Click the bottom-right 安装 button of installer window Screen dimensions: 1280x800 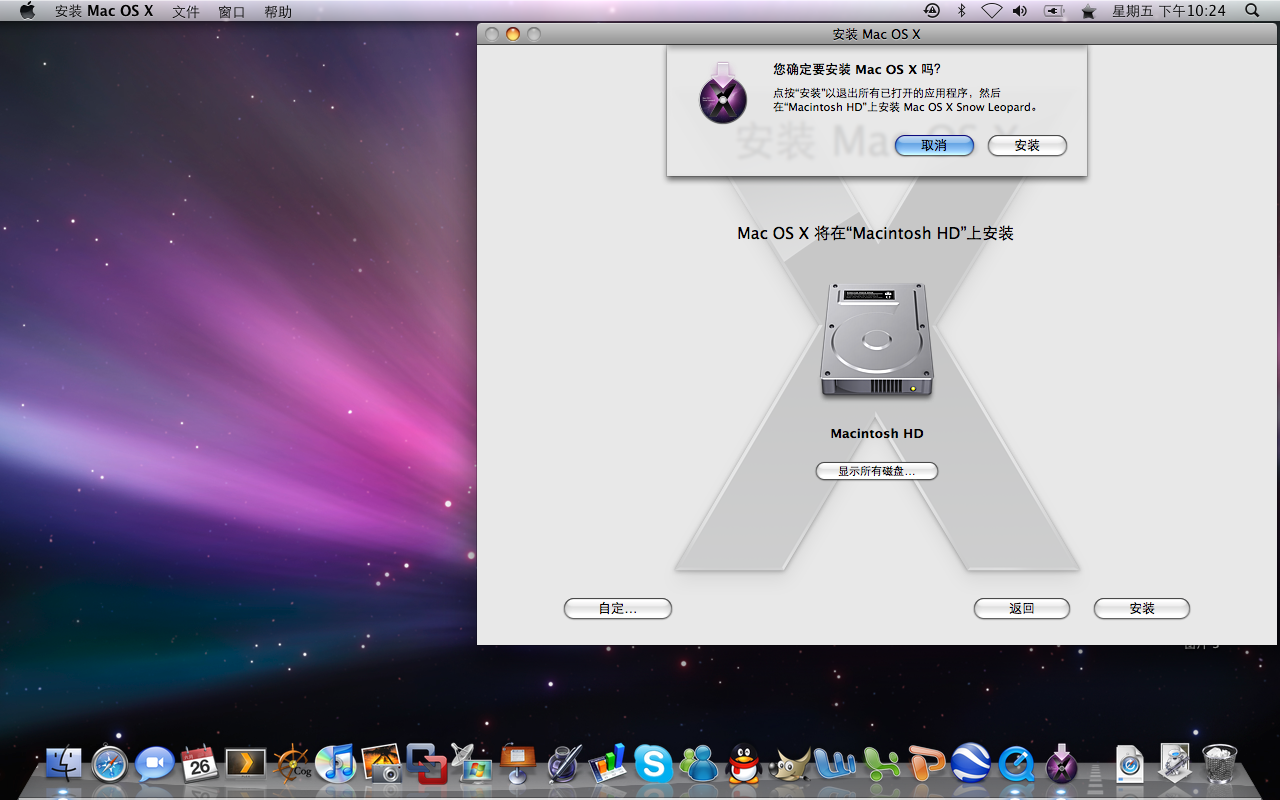[1142, 608]
